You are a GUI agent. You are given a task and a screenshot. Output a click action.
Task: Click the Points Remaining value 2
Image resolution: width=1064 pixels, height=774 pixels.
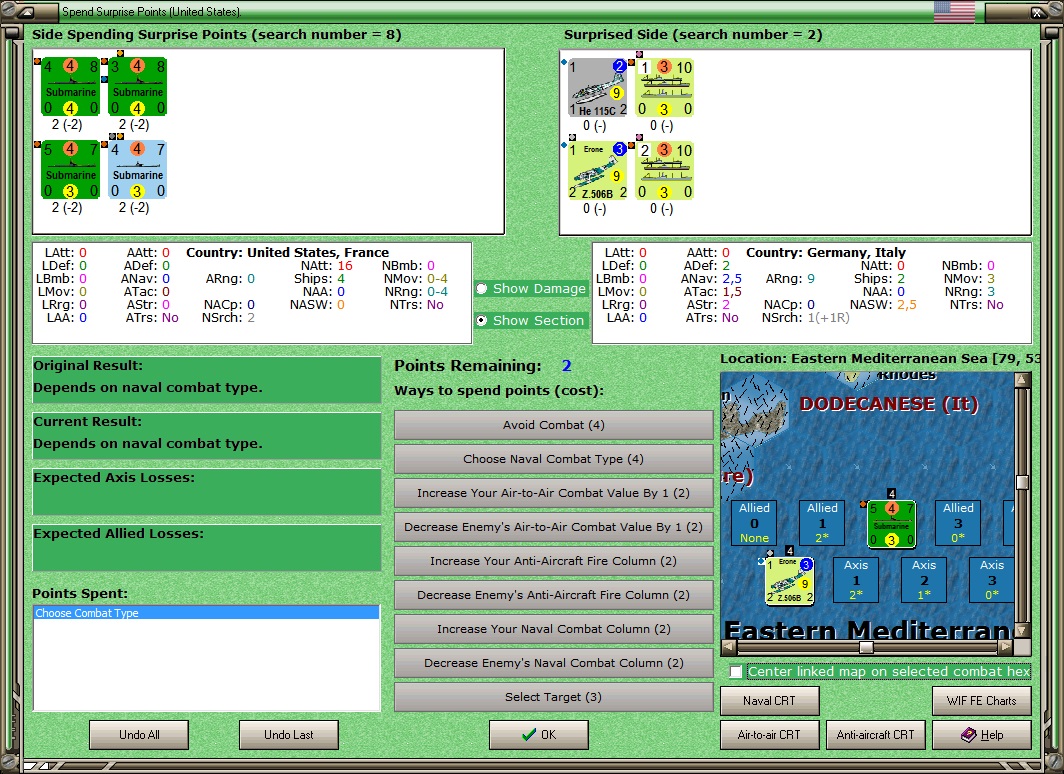click(x=567, y=366)
